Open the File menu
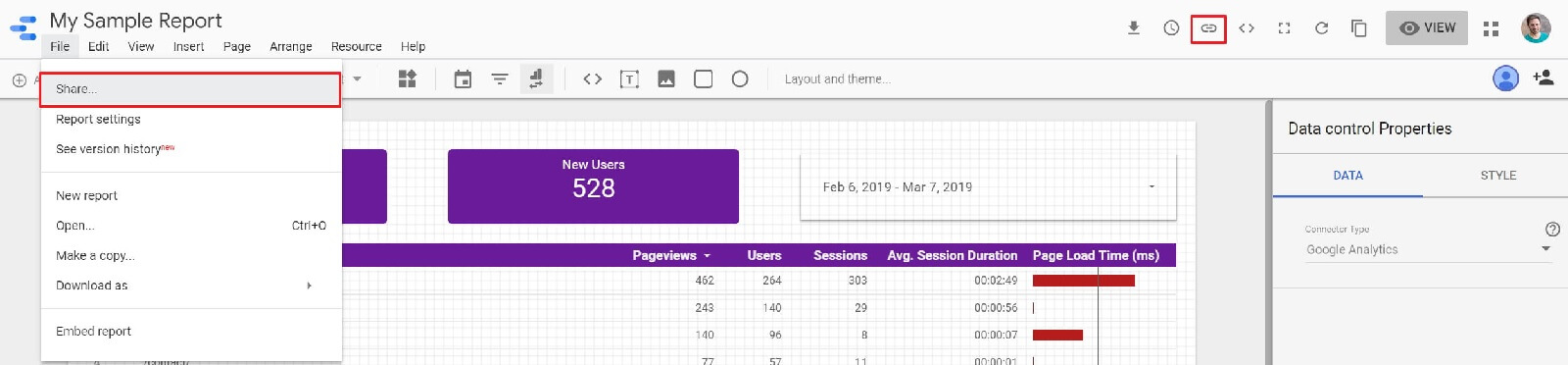Screen dimensions: 1568x365 pos(60,46)
